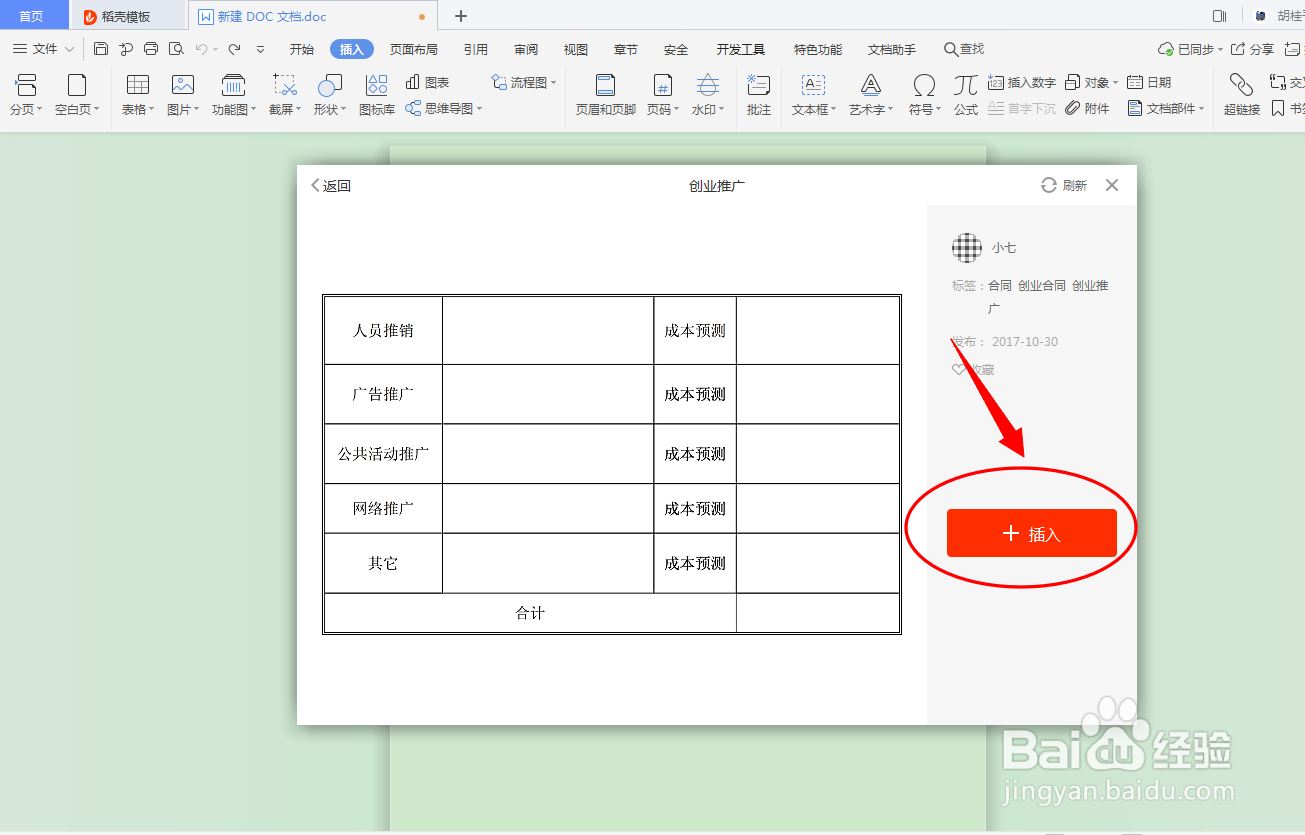Create a 超链接 (Hyperlink)
This screenshot has height=835, width=1305.
tap(1240, 95)
